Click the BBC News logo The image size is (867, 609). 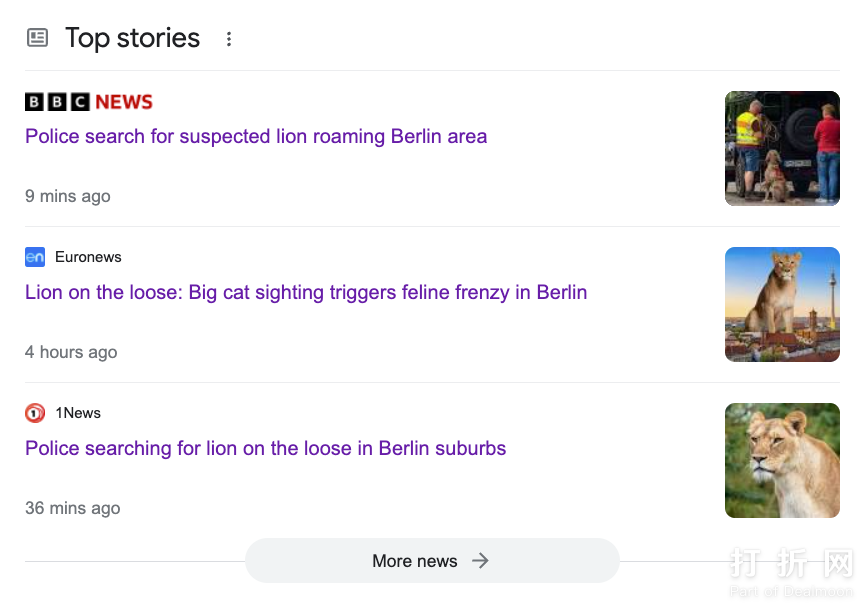[x=89, y=102]
